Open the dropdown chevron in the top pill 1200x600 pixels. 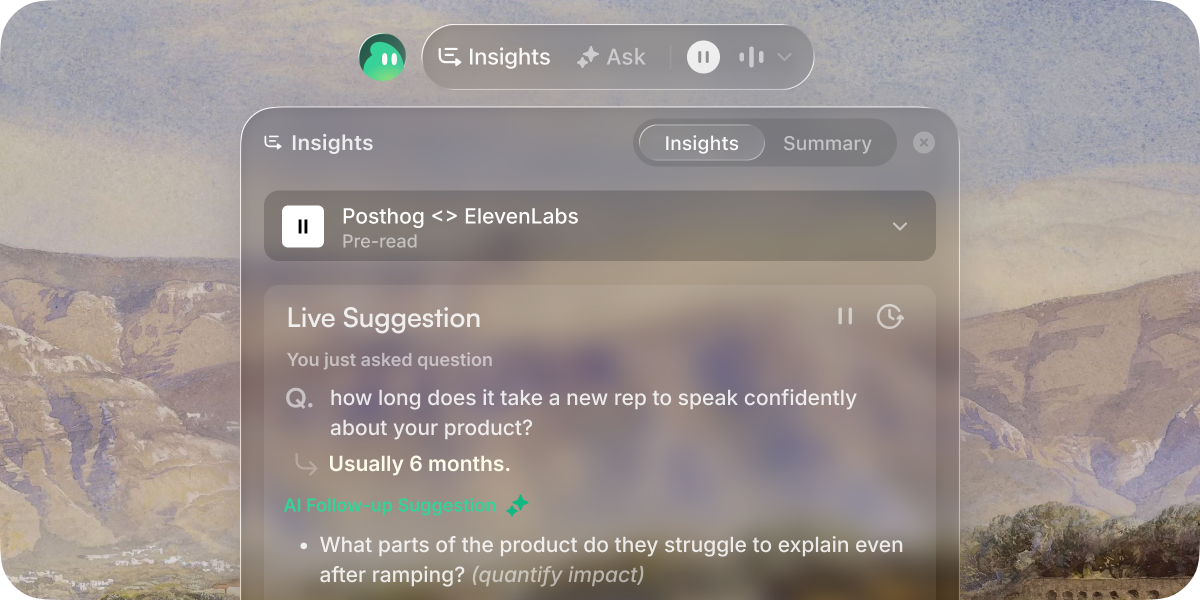click(x=785, y=57)
